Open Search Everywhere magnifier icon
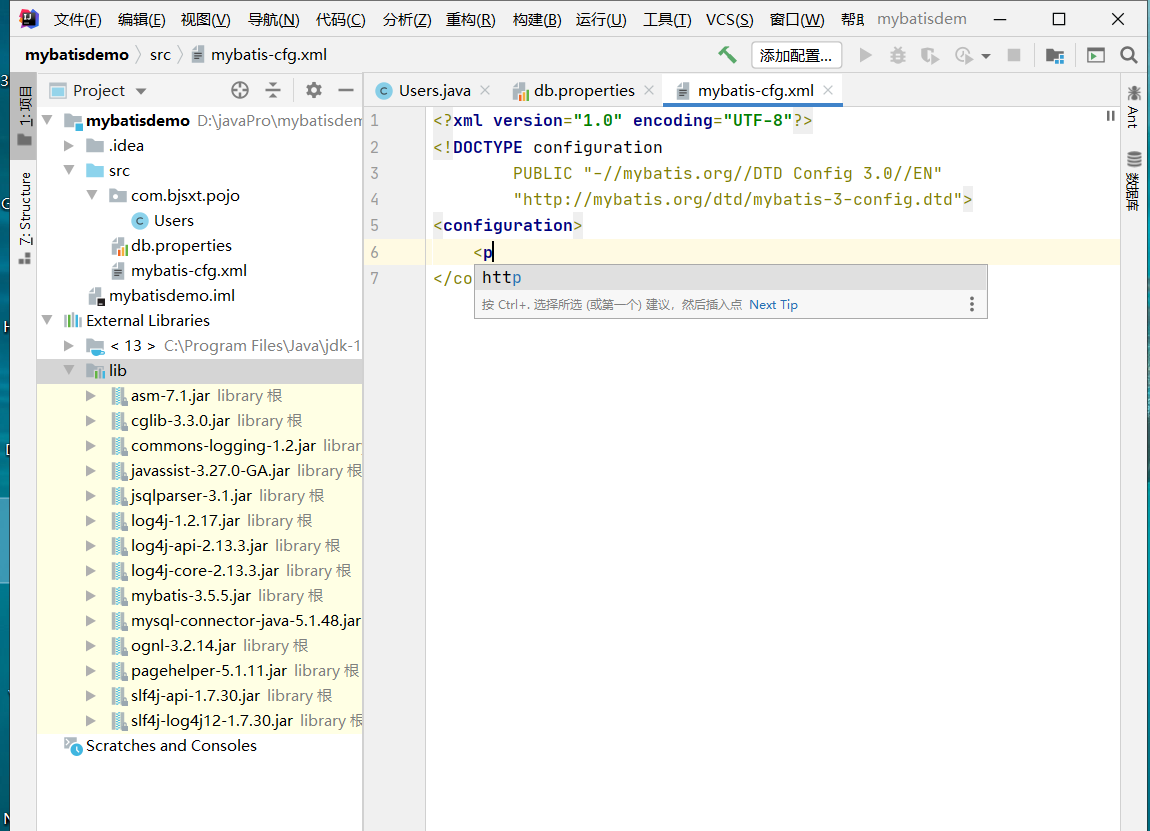 [x=1129, y=55]
